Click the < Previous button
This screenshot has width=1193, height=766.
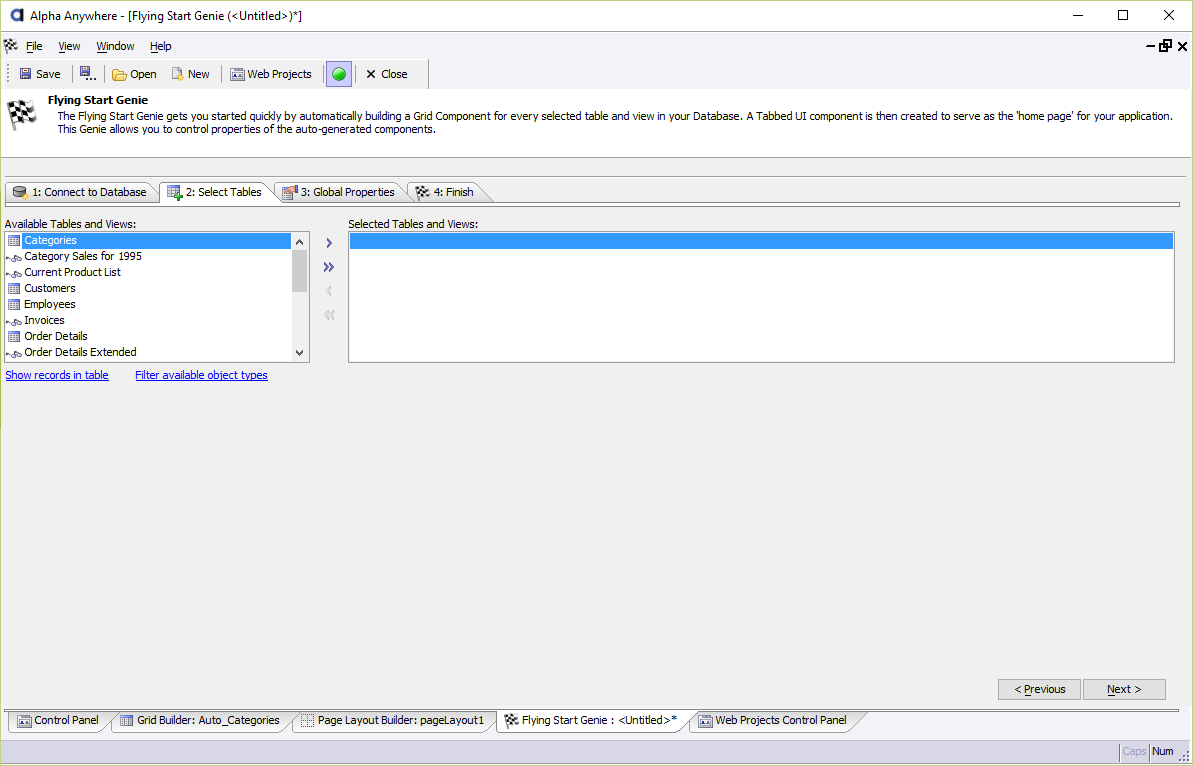tap(1039, 689)
